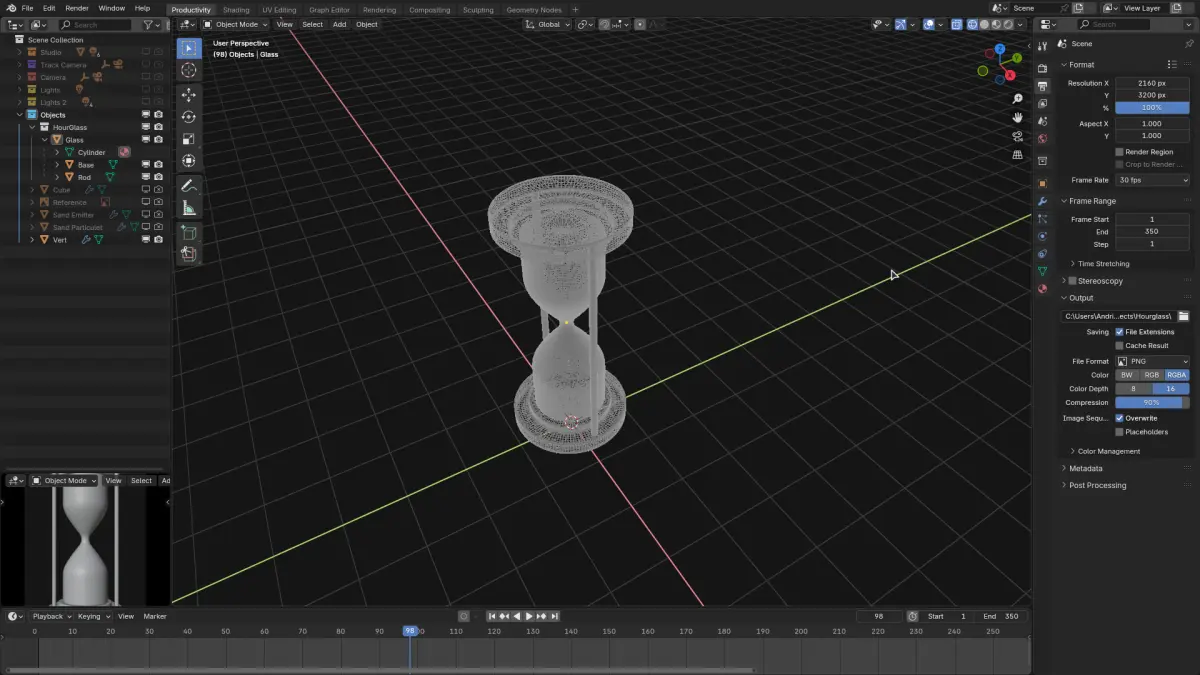Select the Transform tool
This screenshot has height=675, width=1200.
189,161
